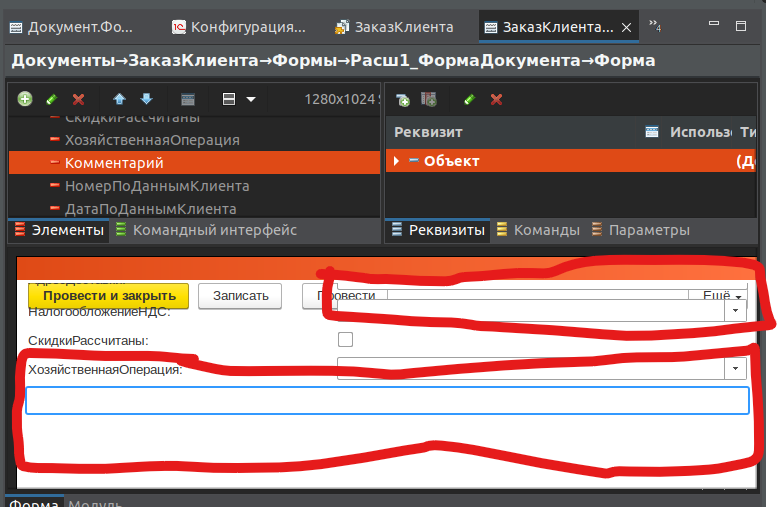Switch to the Команды tab
This screenshot has height=507, width=779.
click(x=538, y=230)
